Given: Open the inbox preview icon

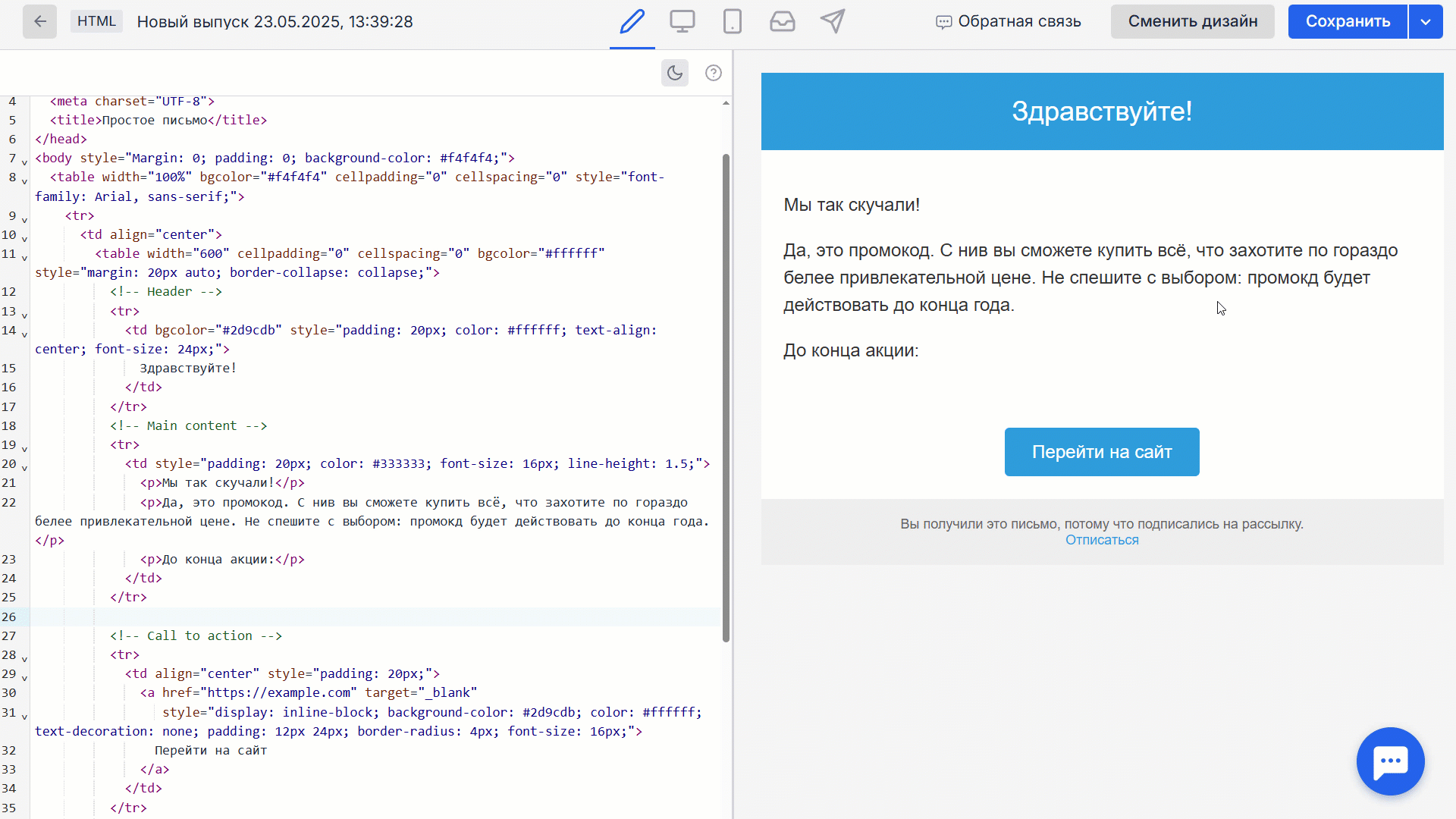Looking at the screenshot, I should coord(782,21).
